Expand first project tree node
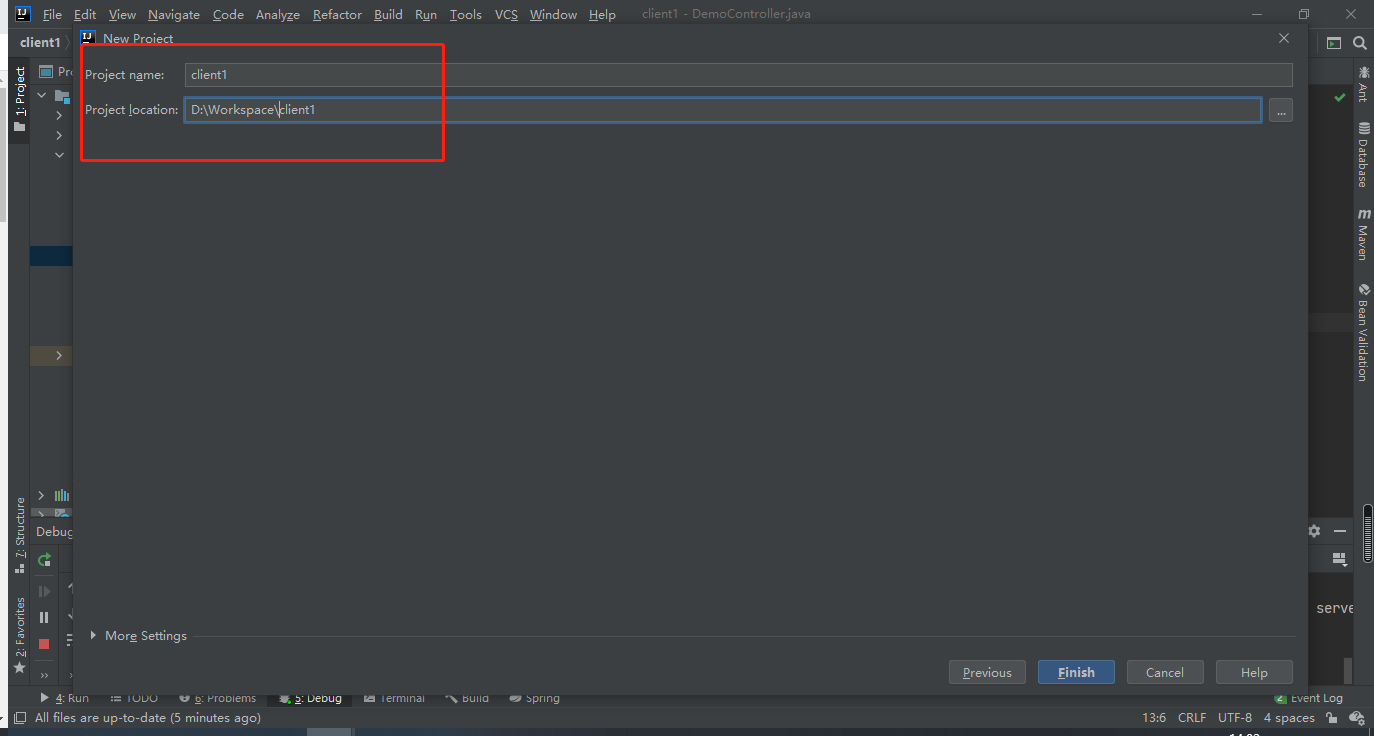Image resolution: width=1374 pixels, height=736 pixels. (42, 95)
